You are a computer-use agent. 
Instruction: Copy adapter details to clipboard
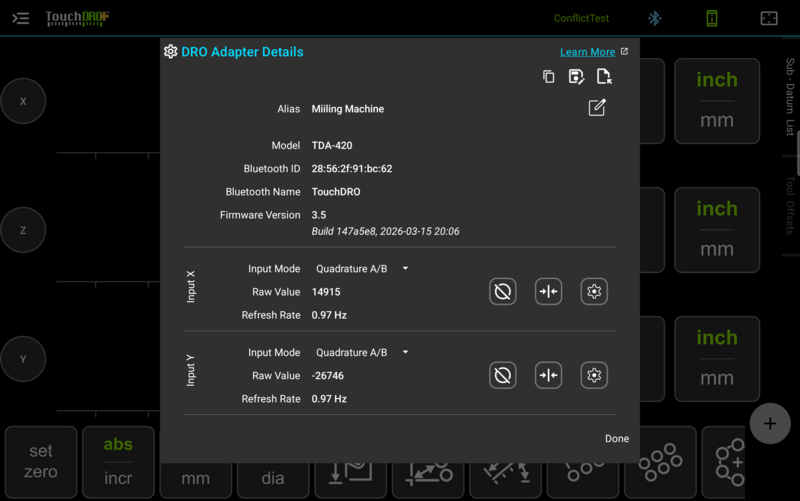coord(548,77)
